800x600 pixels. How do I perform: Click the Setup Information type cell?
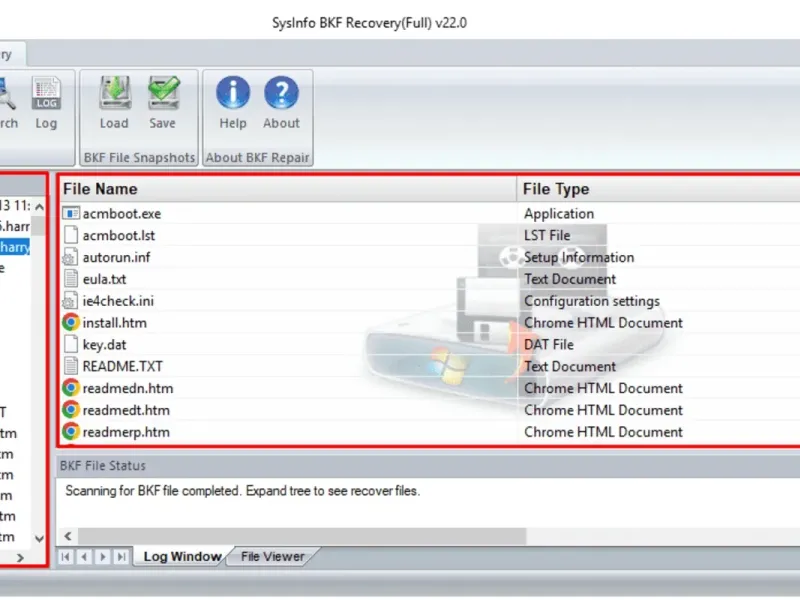coord(579,257)
